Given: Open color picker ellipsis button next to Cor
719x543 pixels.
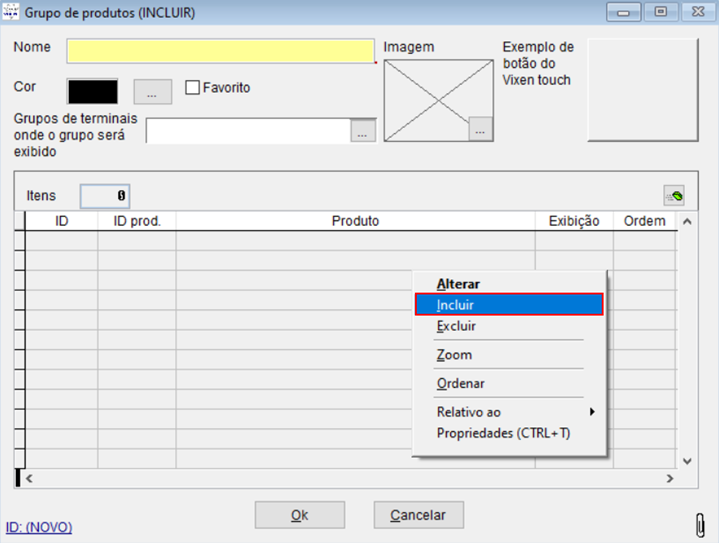Looking at the screenshot, I should click(152, 92).
